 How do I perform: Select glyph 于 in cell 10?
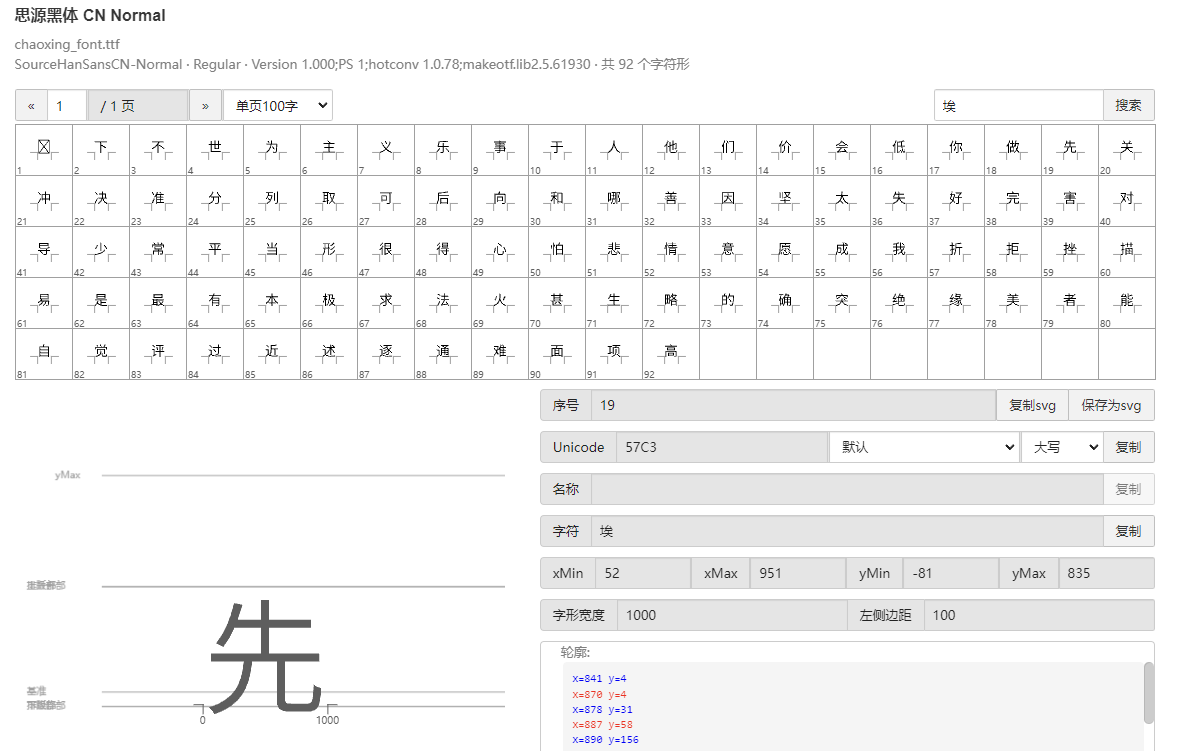557,151
